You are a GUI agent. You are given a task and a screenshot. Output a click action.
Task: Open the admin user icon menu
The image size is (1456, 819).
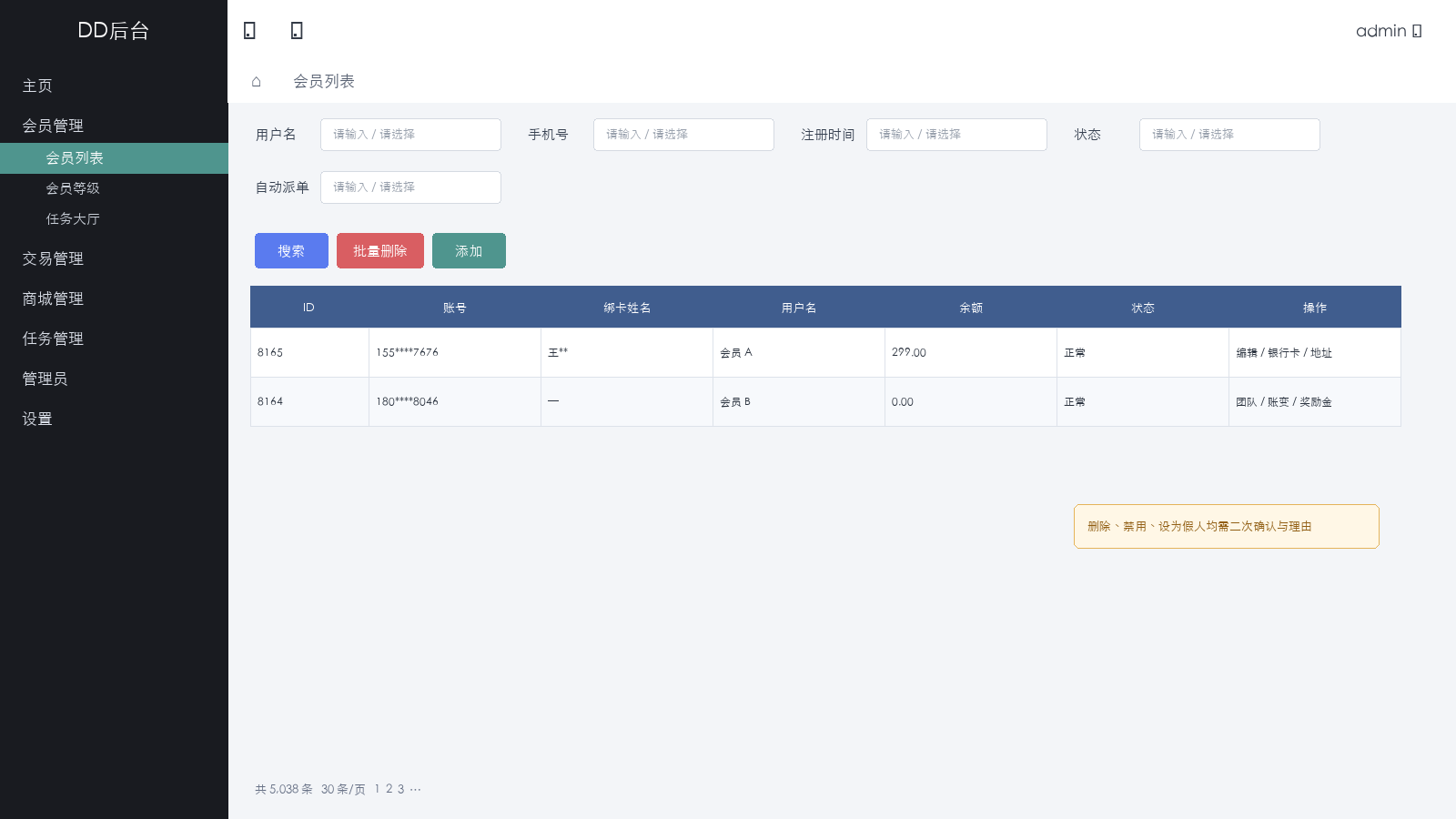(x=1417, y=31)
